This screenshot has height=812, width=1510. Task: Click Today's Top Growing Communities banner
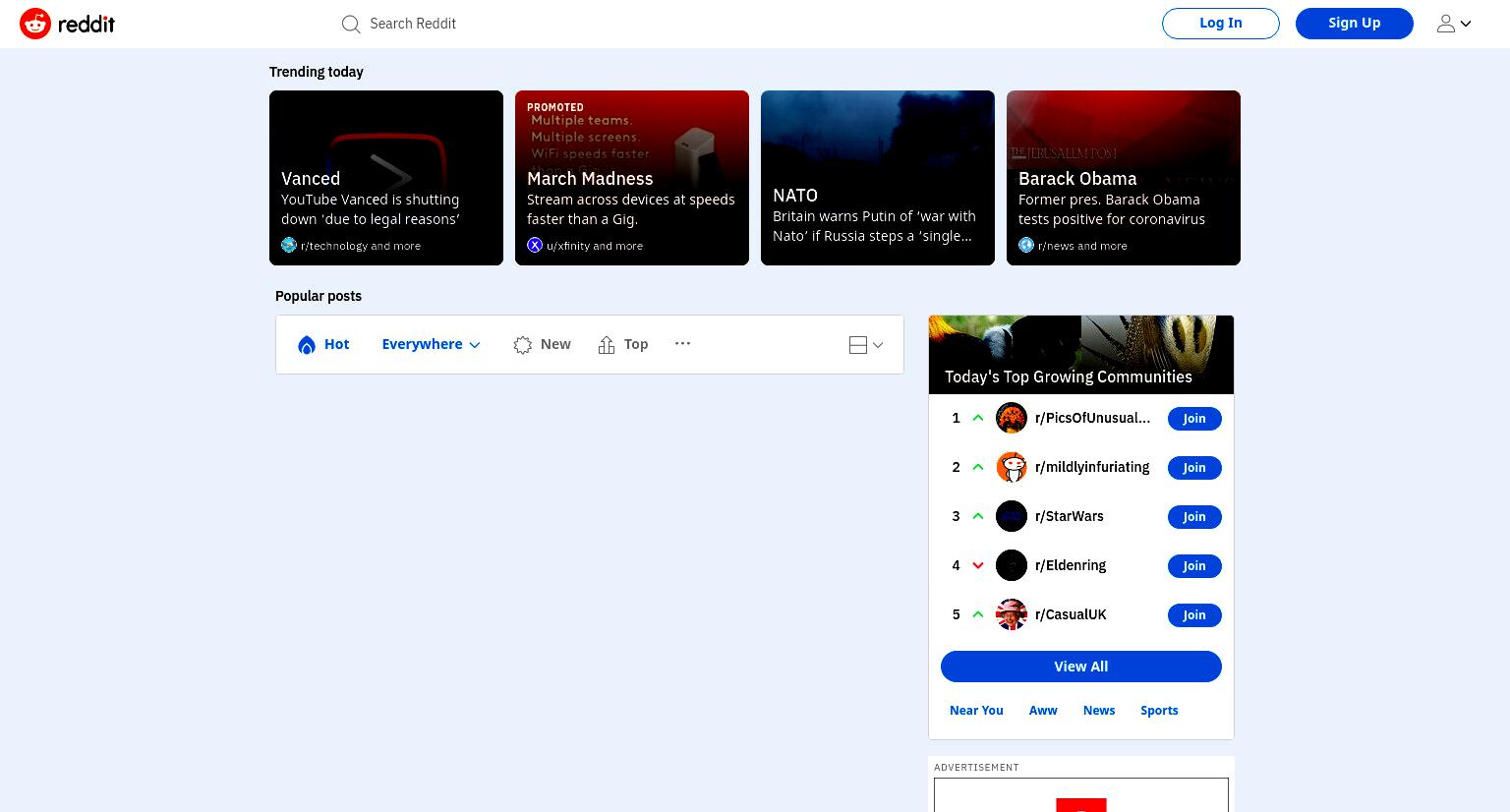1081,355
